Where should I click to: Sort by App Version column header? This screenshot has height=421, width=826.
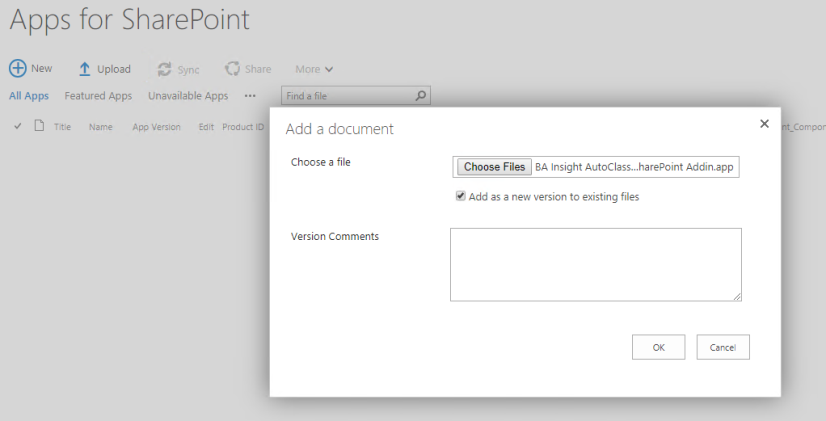pos(156,127)
